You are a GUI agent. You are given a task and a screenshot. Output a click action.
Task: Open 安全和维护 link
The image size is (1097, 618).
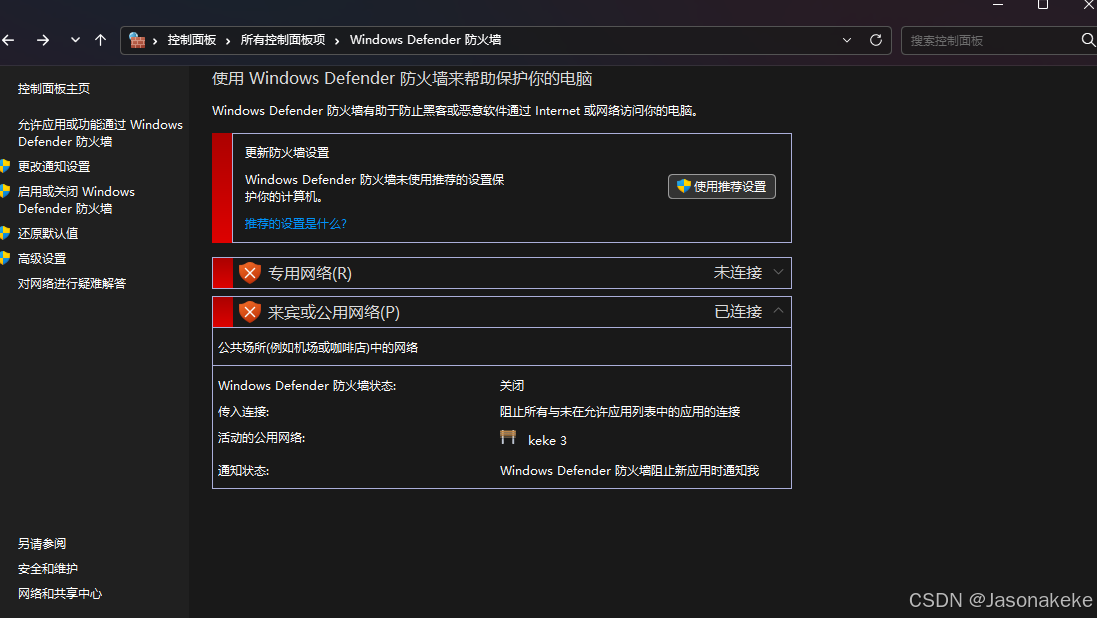click(x=48, y=569)
